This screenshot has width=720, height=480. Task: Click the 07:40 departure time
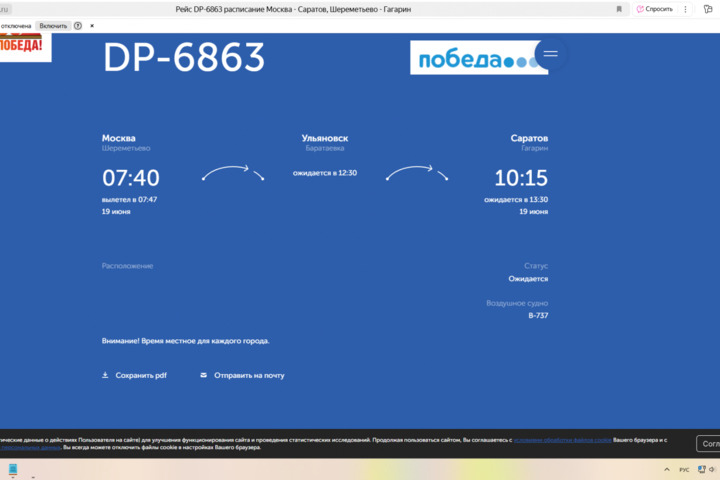130,178
